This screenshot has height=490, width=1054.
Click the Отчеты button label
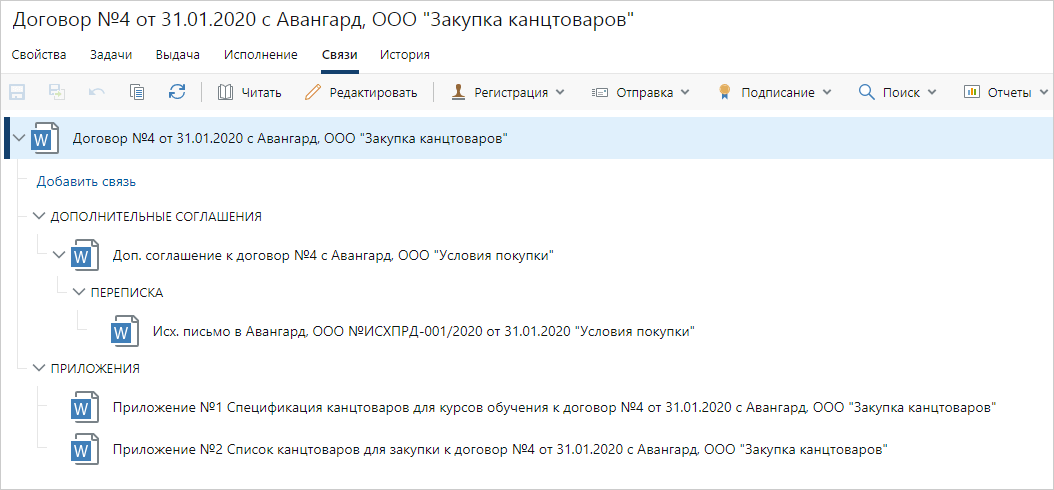click(1010, 93)
